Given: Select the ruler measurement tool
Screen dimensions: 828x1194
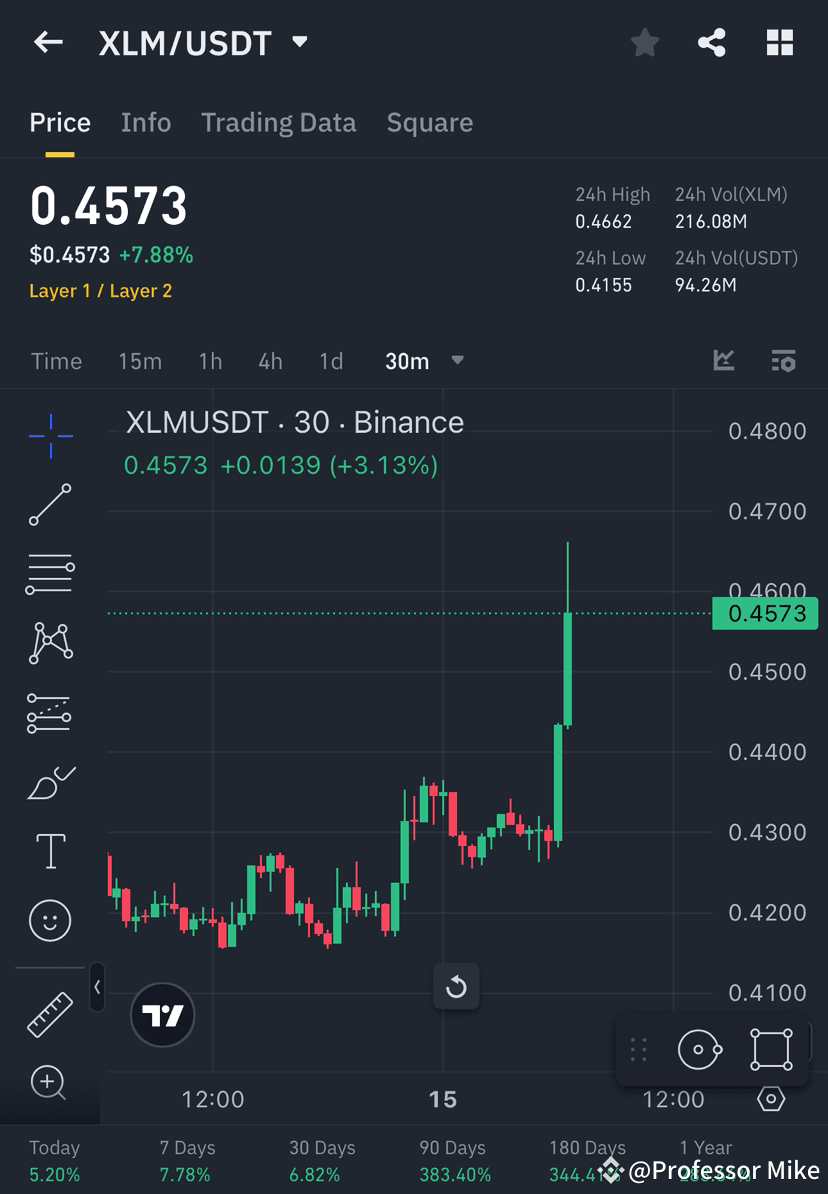Looking at the screenshot, I should click(x=50, y=1013).
